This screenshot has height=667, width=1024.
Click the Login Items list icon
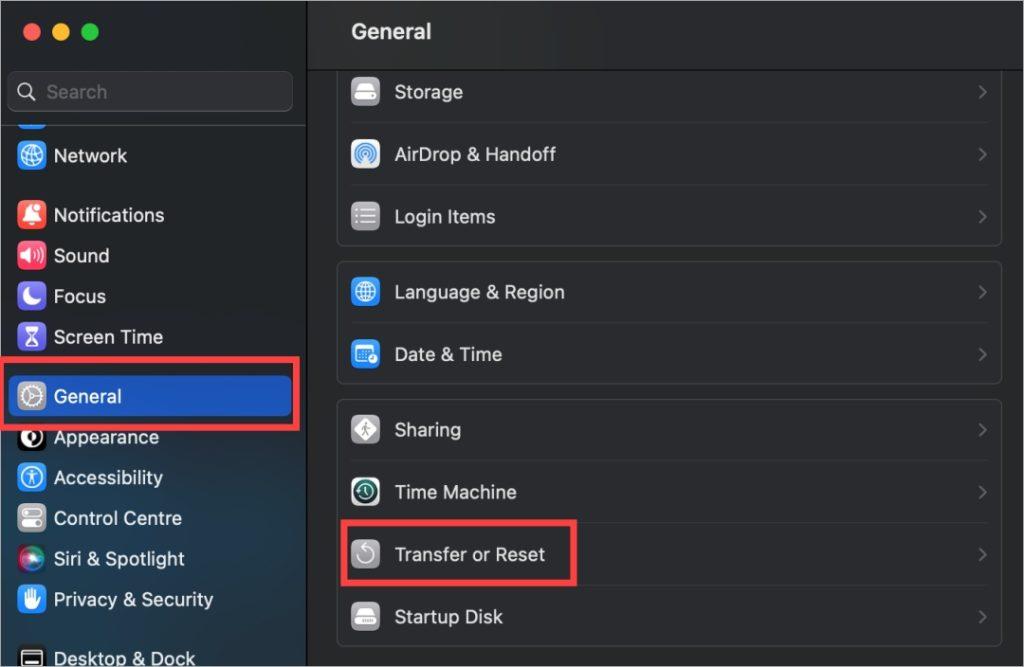click(x=365, y=216)
